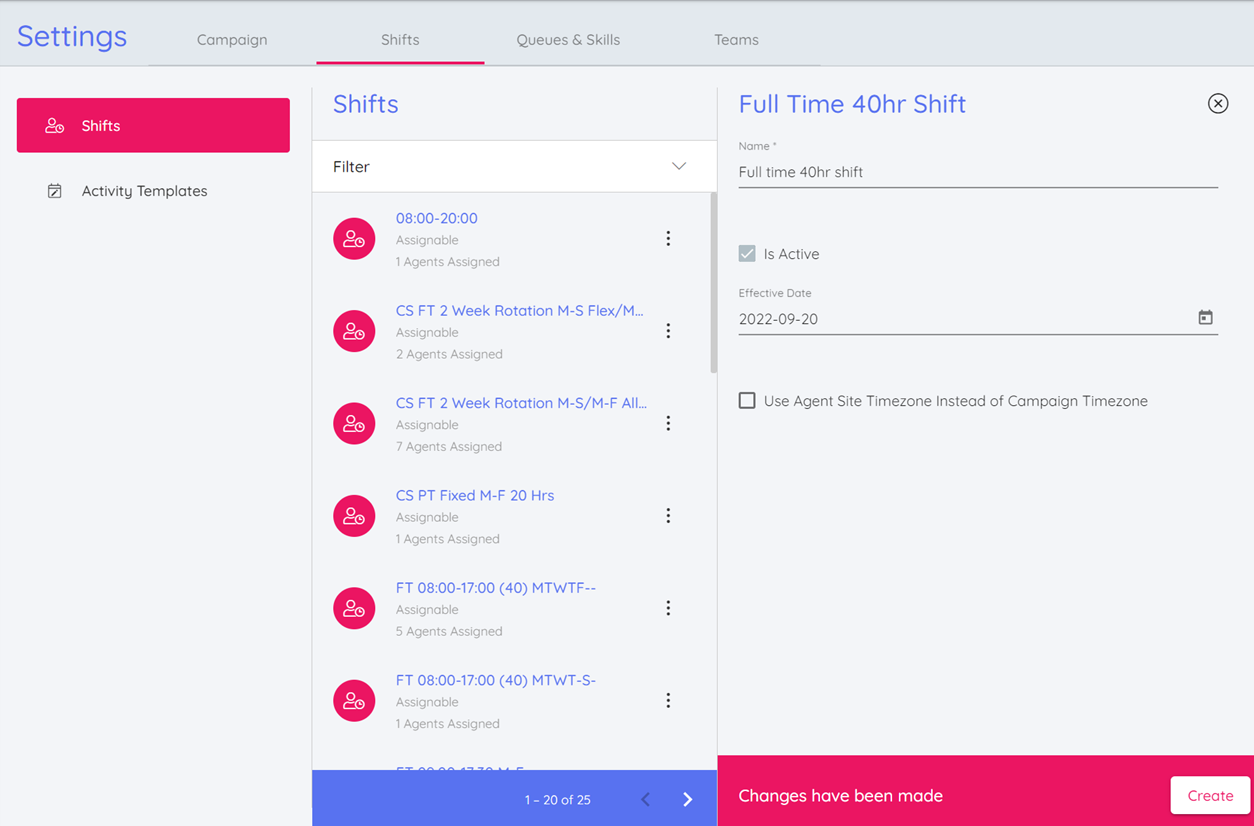Click the Create button
Screen dimensions: 1254x826
click(1209, 796)
